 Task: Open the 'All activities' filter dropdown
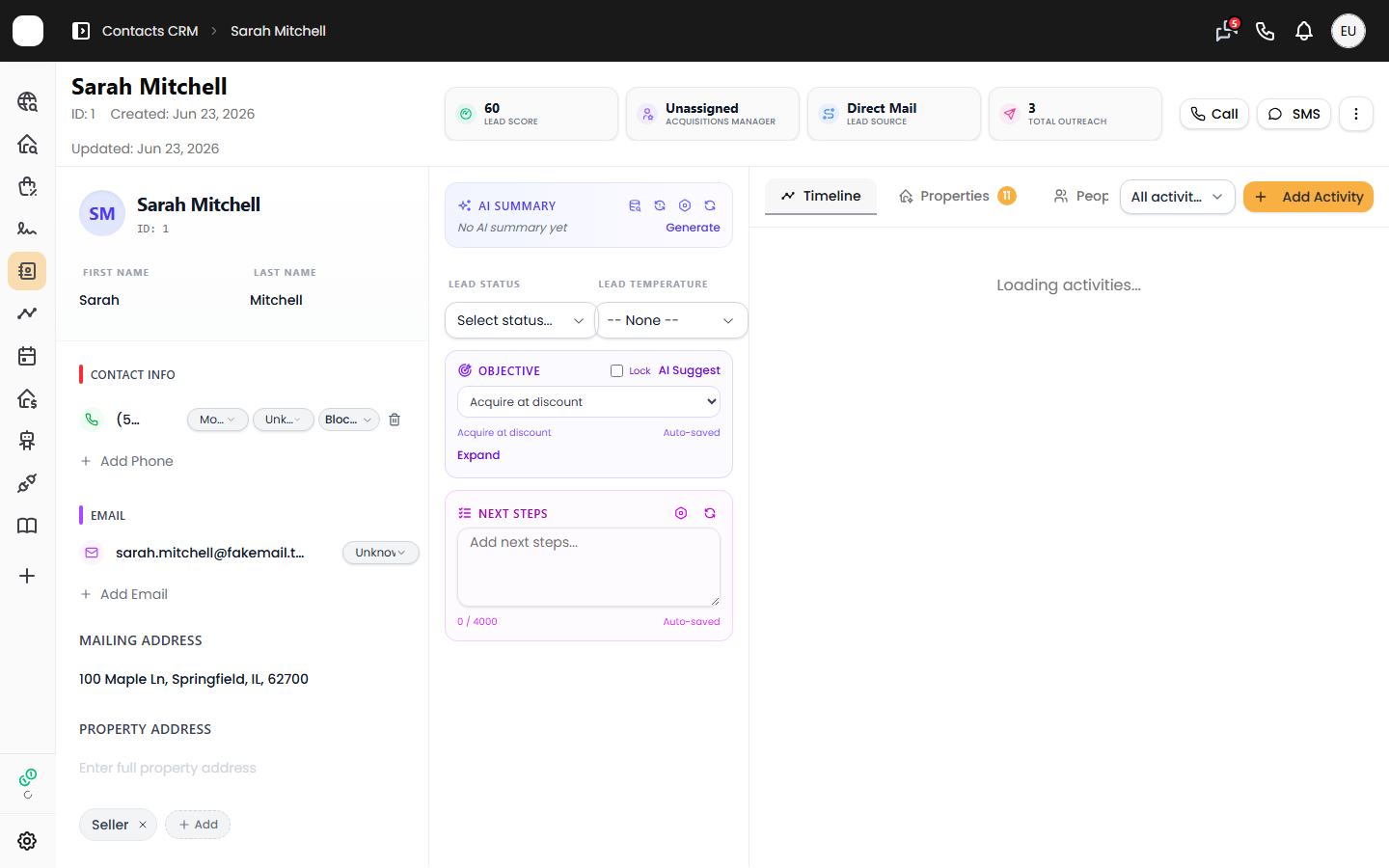point(1177,197)
